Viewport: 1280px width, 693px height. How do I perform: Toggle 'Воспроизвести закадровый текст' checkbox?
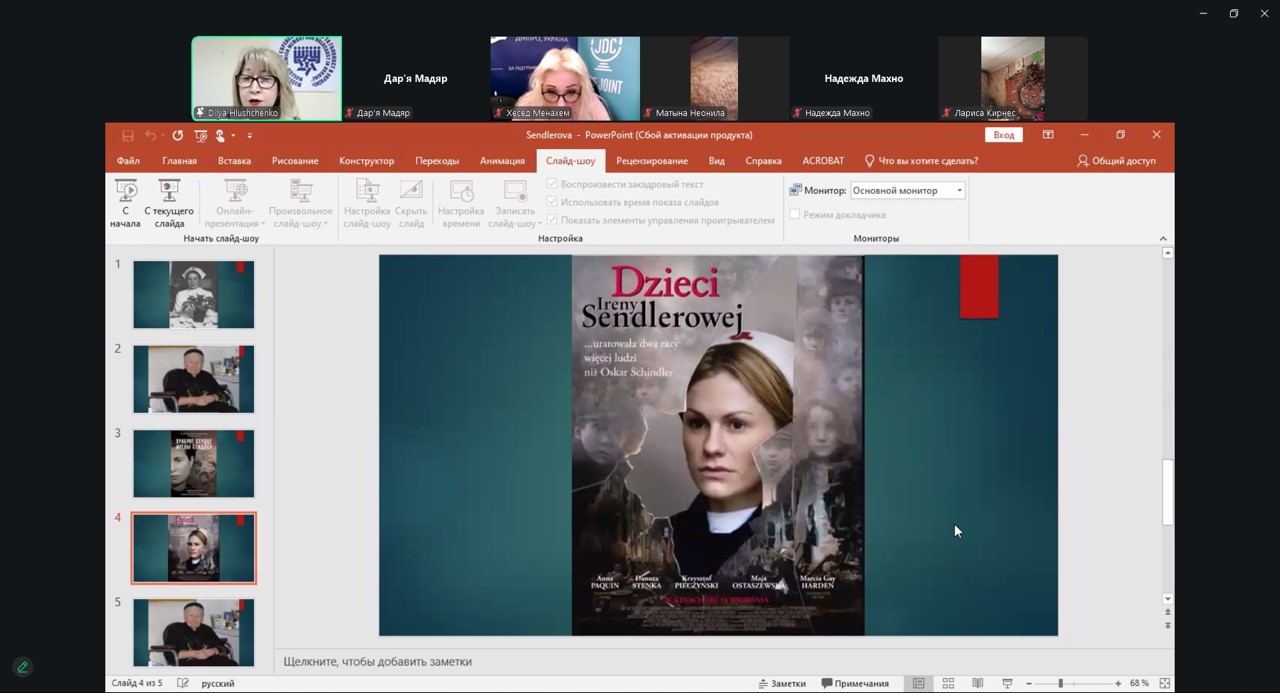552,184
